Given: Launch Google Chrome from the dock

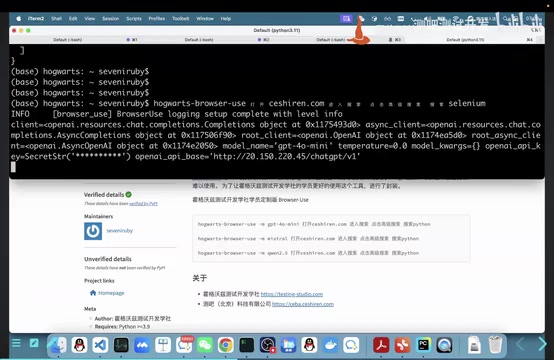Looking at the screenshot, I should click(x=225, y=344).
